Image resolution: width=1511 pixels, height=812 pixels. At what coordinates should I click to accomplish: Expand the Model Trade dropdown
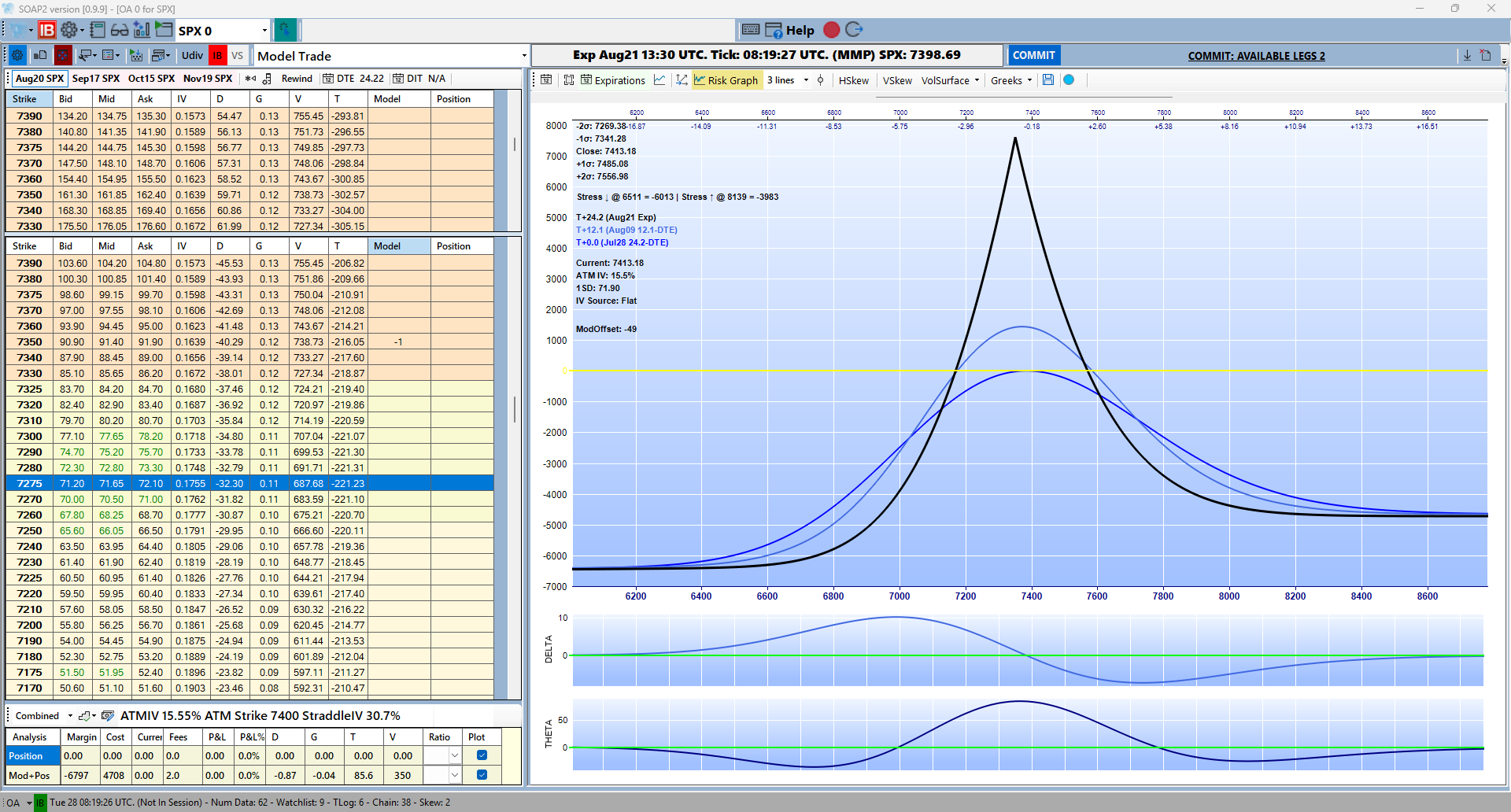pyautogui.click(x=524, y=56)
